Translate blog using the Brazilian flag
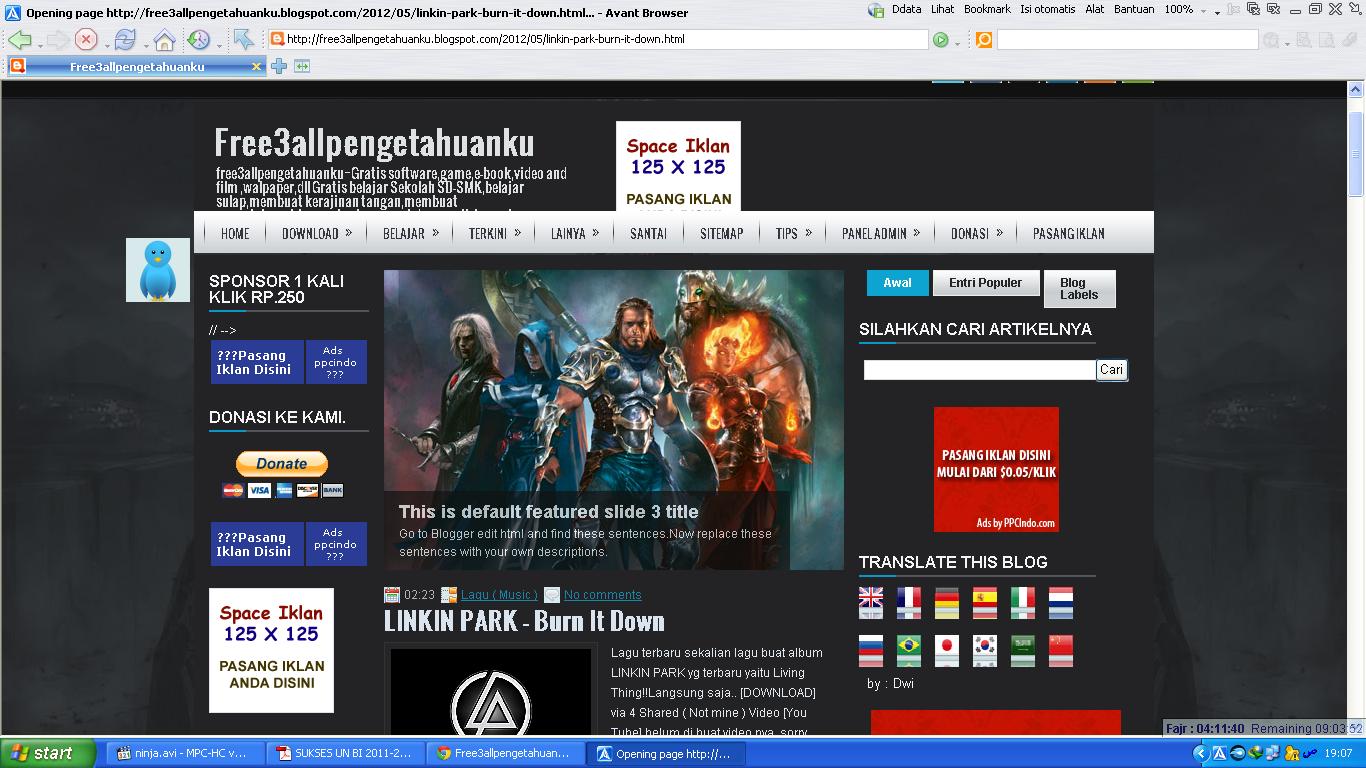 coord(909,651)
